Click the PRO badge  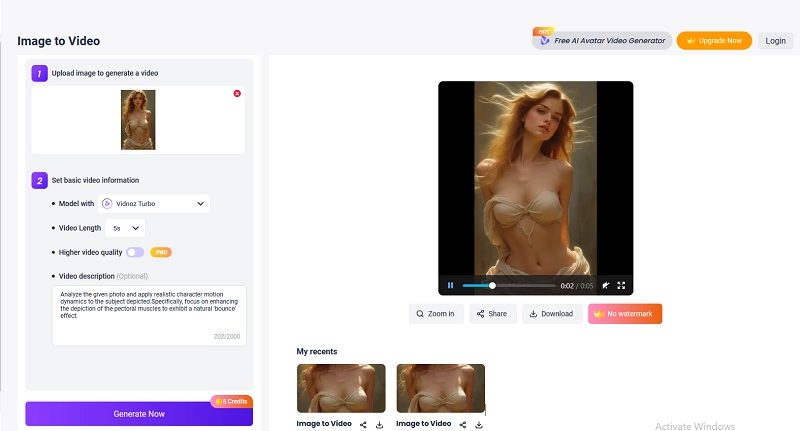click(161, 252)
